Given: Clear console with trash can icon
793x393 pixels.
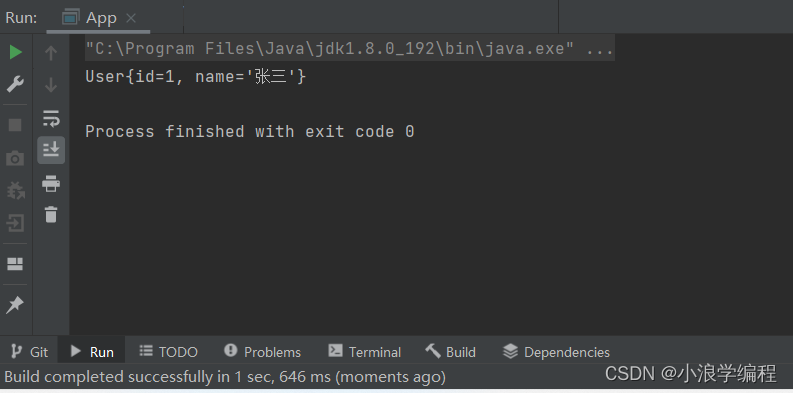Looking at the screenshot, I should click(x=51, y=214).
